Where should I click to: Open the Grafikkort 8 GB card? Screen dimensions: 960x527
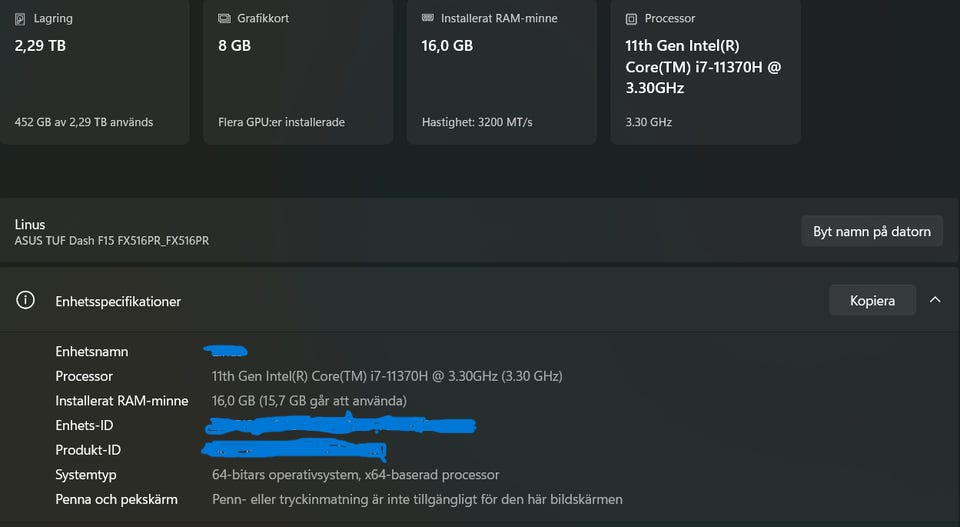click(298, 72)
